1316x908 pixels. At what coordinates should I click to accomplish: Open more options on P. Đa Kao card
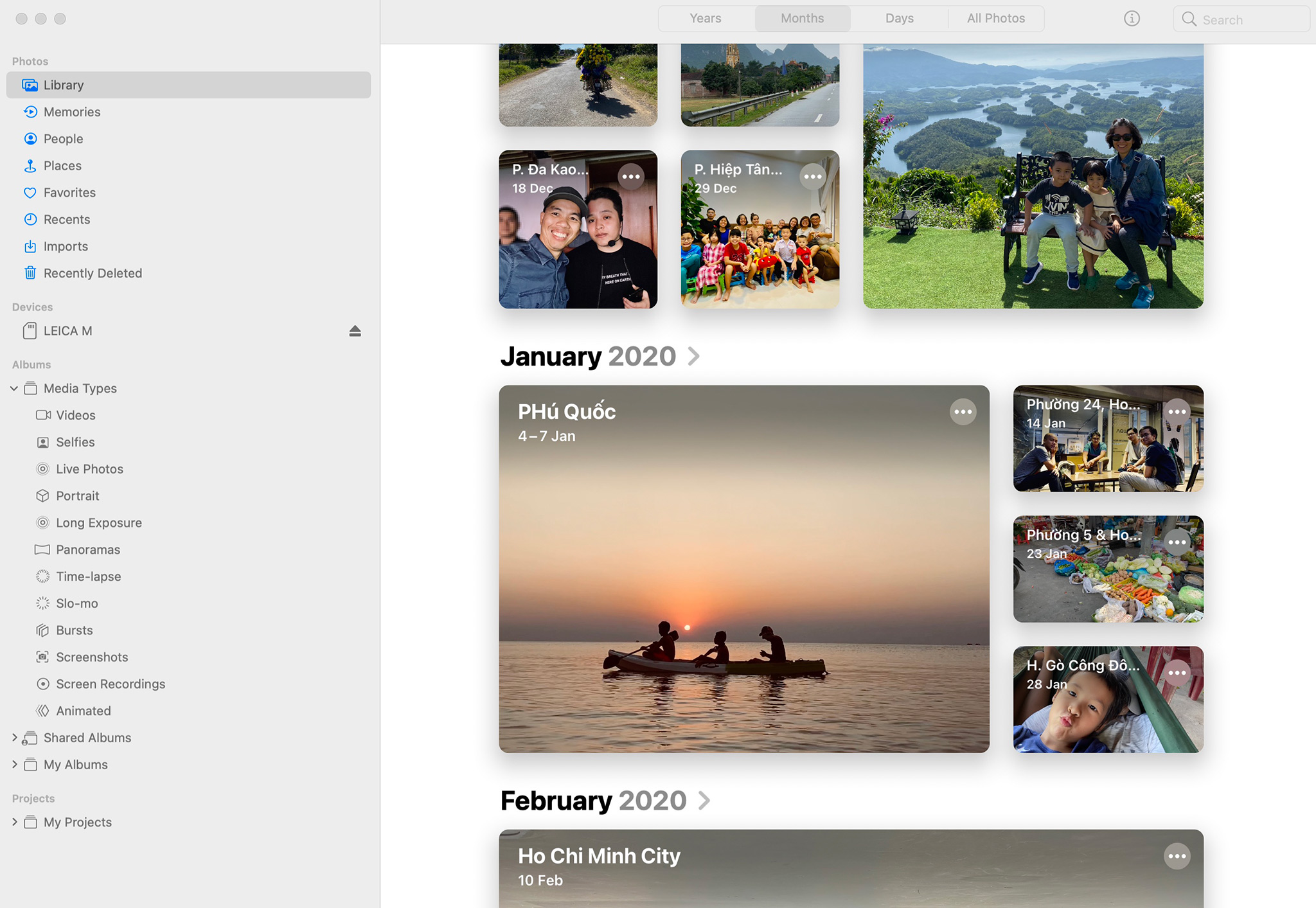pos(631,177)
